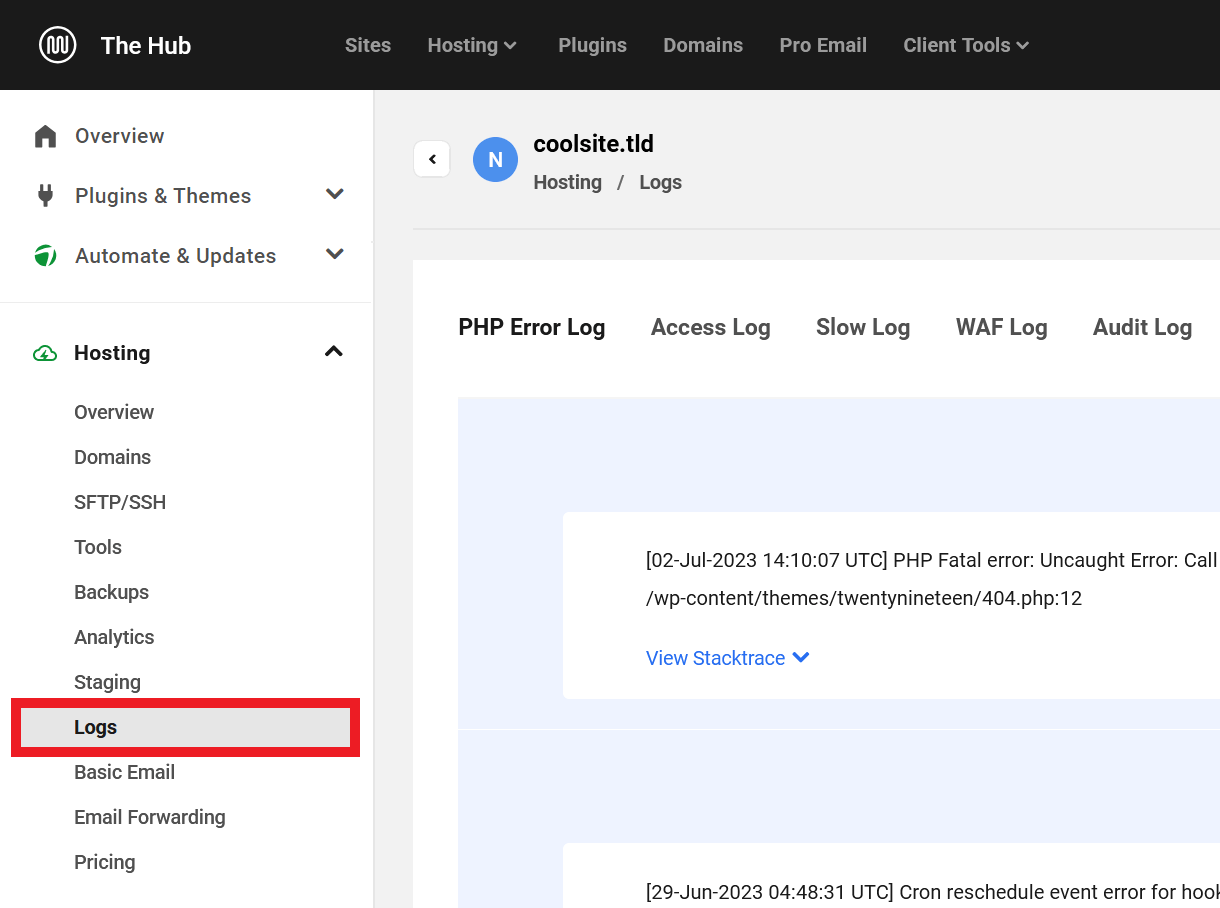
Task: Click the 02-Jul-2023 PHP Fatal error entry
Action: pyautogui.click(x=891, y=606)
